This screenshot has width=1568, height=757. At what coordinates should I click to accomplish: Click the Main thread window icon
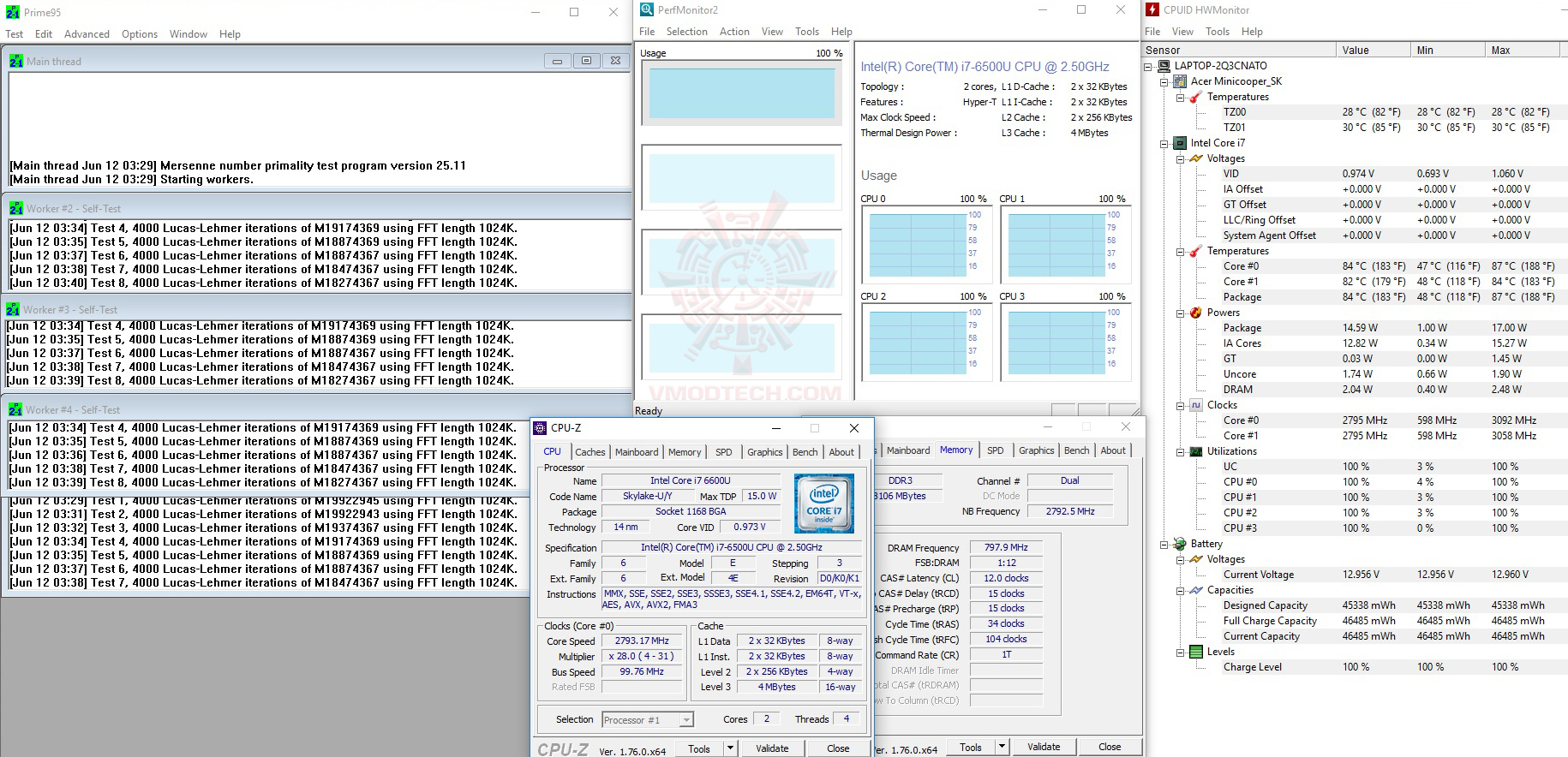point(16,61)
